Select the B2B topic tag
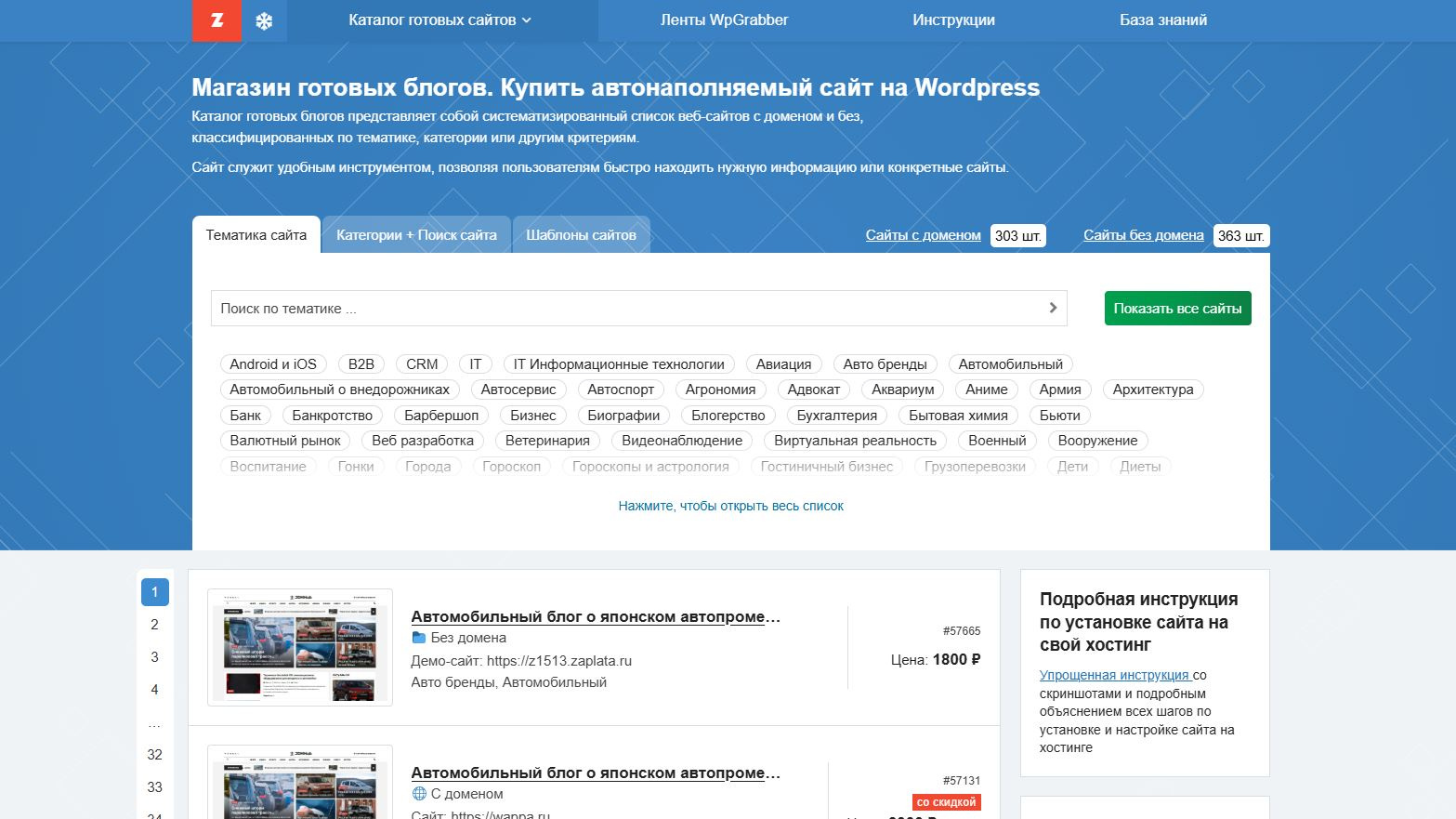The image size is (1456, 819). [x=361, y=364]
